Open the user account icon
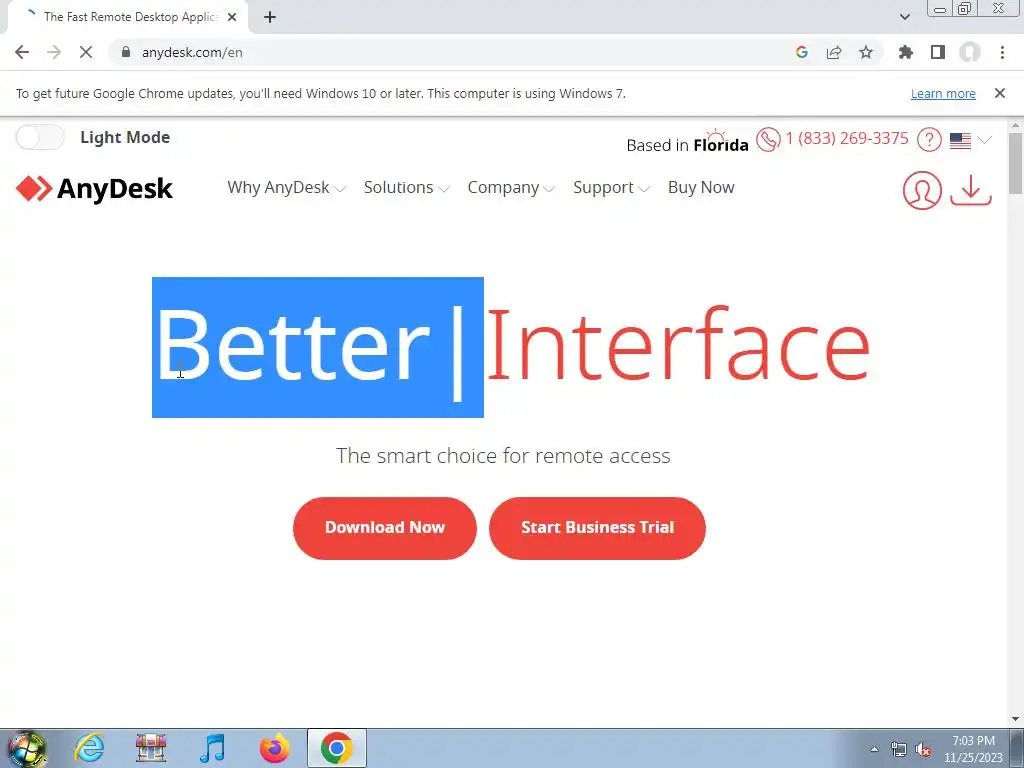The height and width of the screenshot is (768, 1024). point(921,190)
